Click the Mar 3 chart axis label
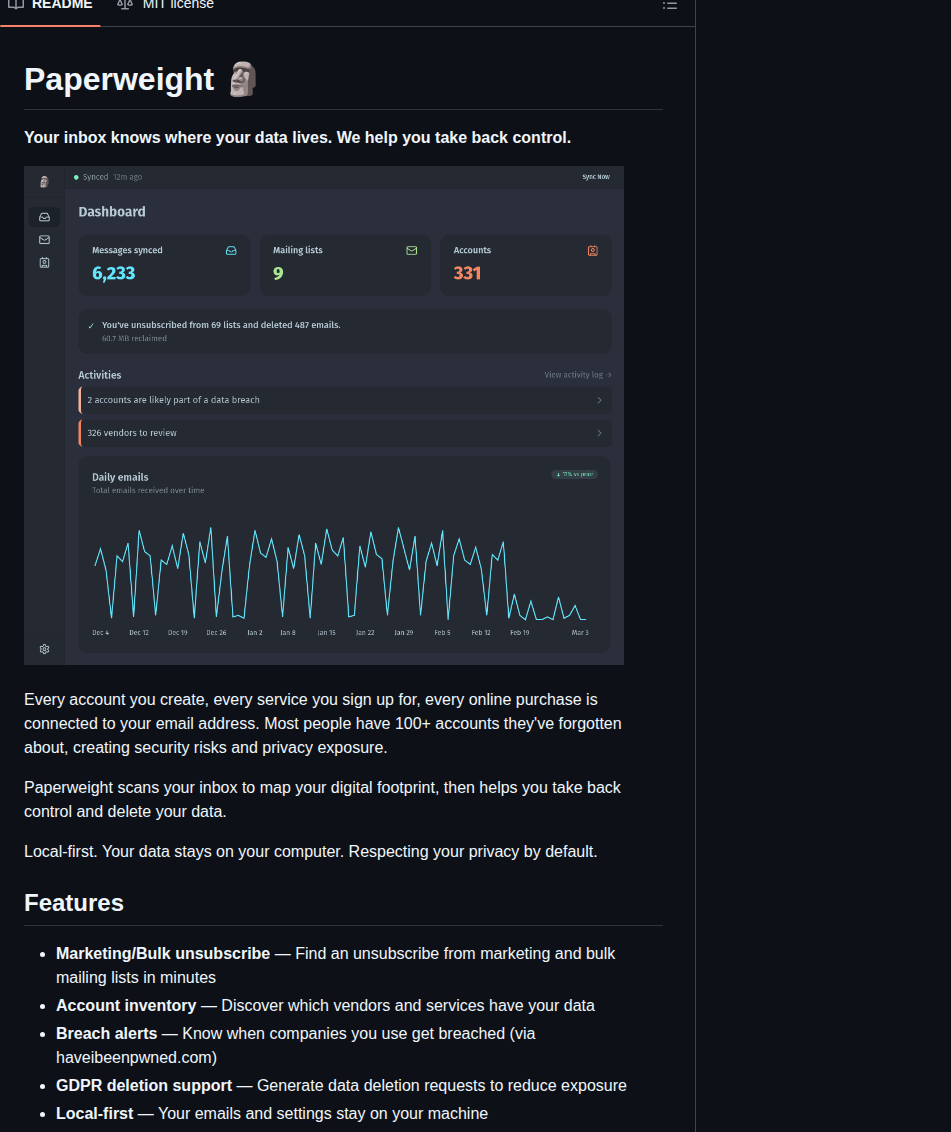The image size is (951, 1132). (580, 632)
